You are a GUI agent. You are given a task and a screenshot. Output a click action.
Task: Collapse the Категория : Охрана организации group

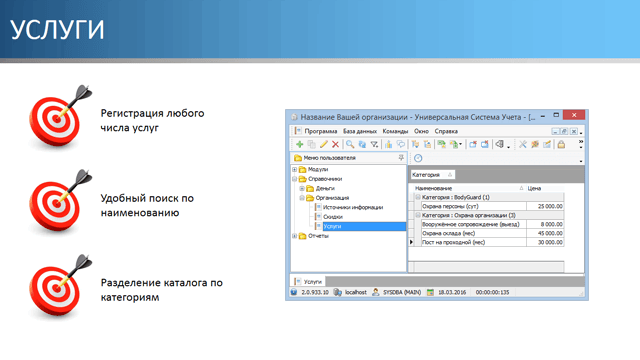[x=418, y=215]
